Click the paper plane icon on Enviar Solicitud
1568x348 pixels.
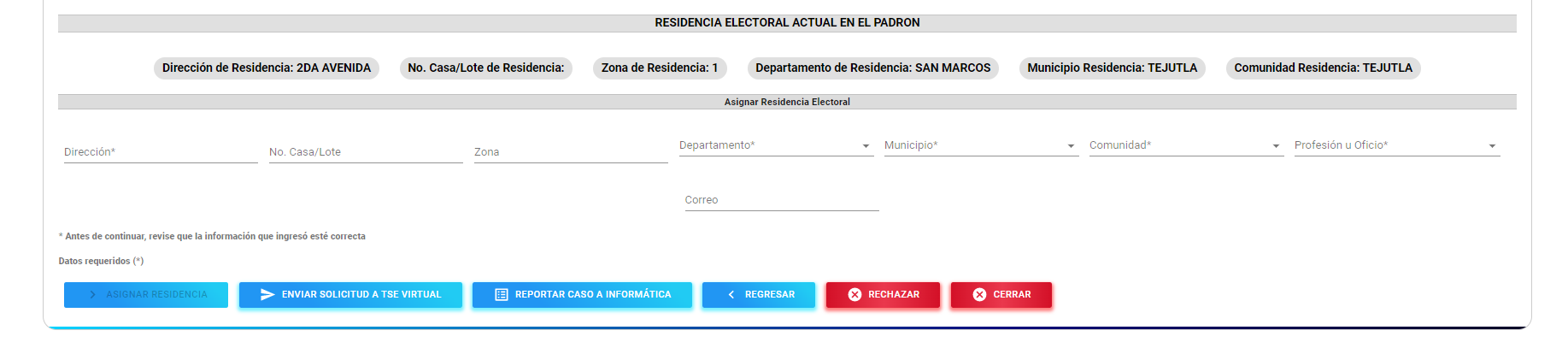point(267,294)
